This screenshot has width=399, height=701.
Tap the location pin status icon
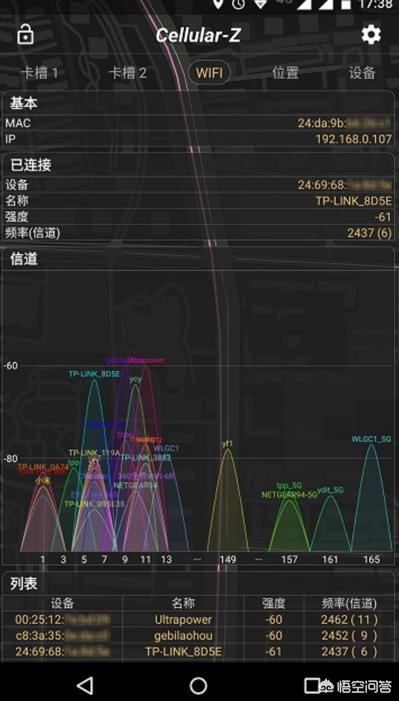pos(218,4)
